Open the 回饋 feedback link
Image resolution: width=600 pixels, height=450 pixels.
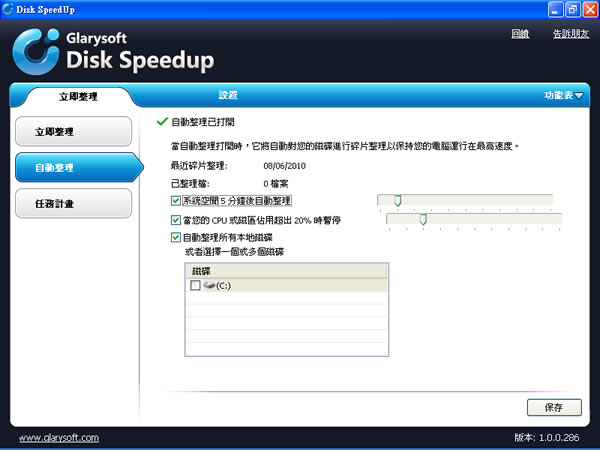click(520, 34)
